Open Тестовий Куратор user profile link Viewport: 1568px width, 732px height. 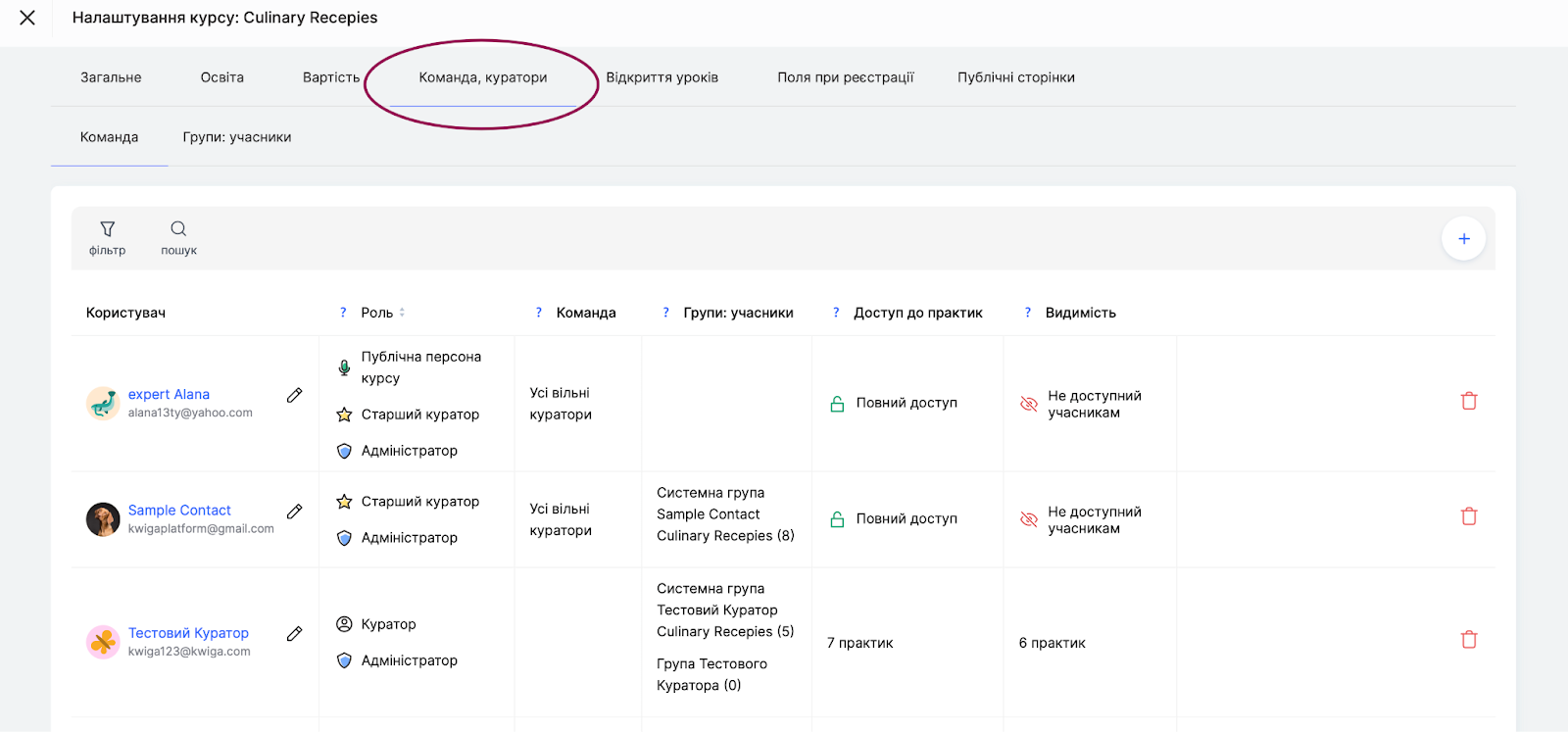188,633
